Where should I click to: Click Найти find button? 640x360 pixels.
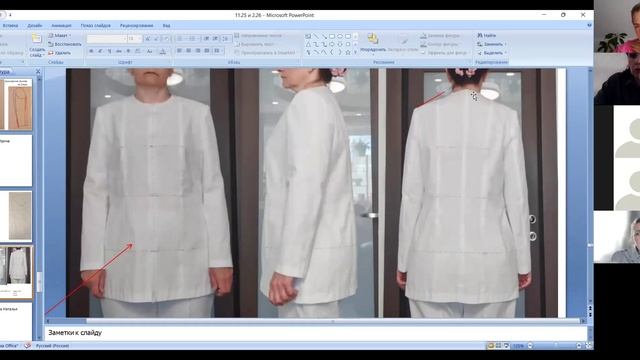click(x=487, y=36)
